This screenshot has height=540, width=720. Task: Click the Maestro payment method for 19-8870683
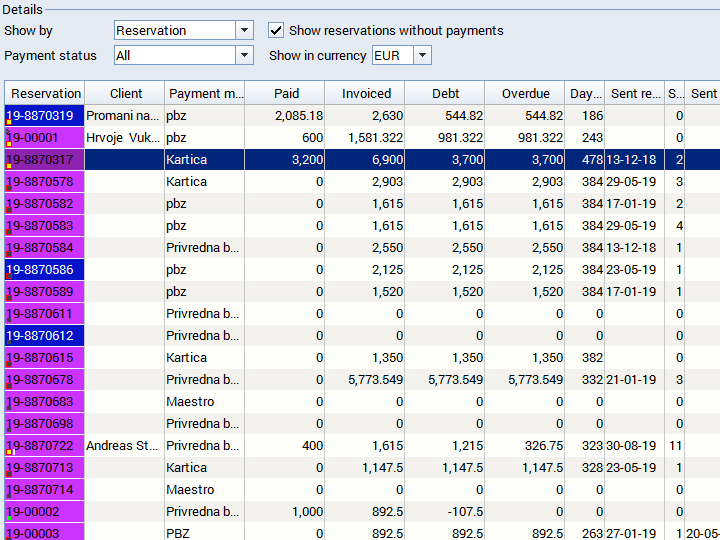(x=204, y=402)
